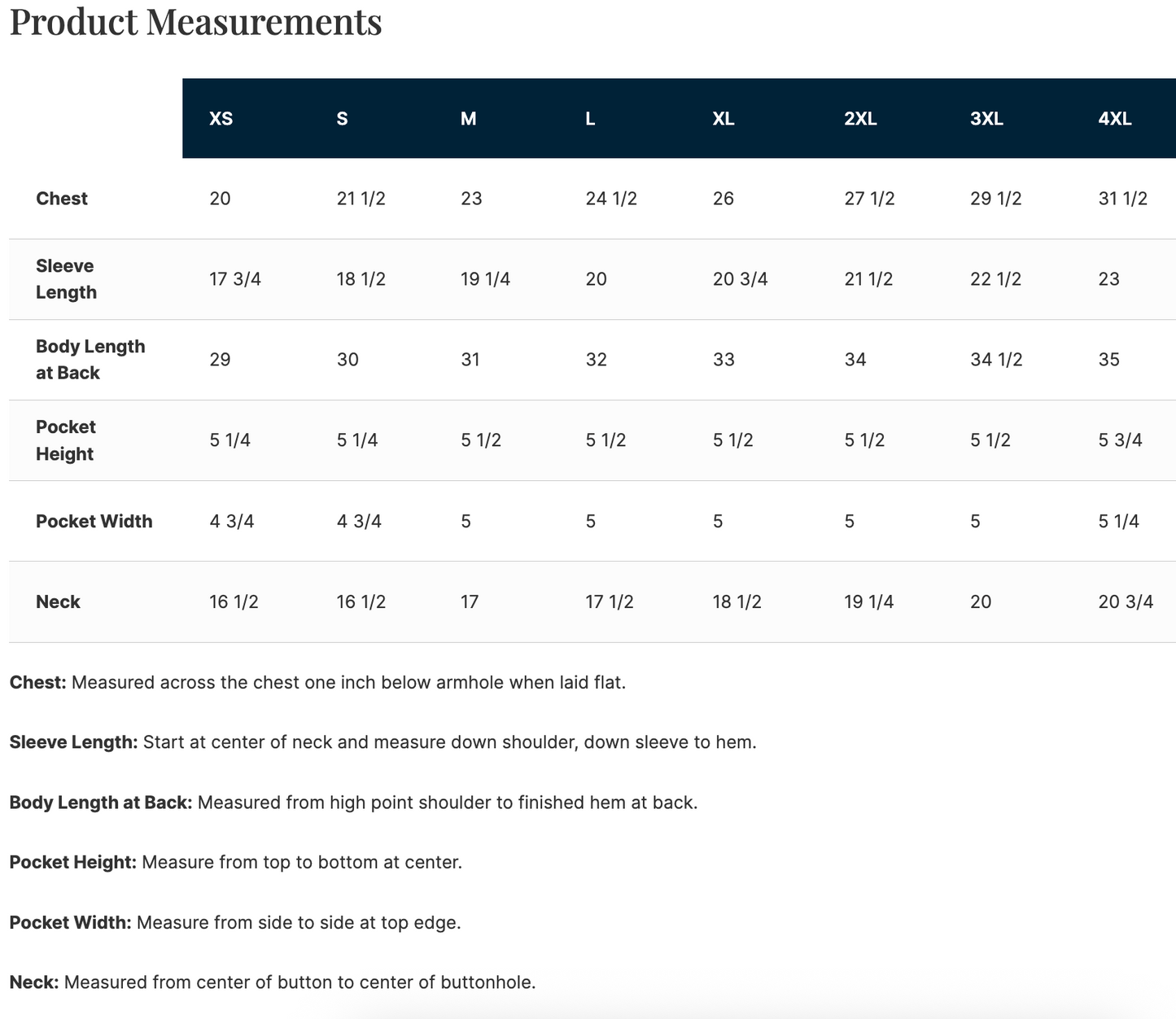Select the Body Length at Back row label
This screenshot has height=1019, width=1176.
(90, 360)
